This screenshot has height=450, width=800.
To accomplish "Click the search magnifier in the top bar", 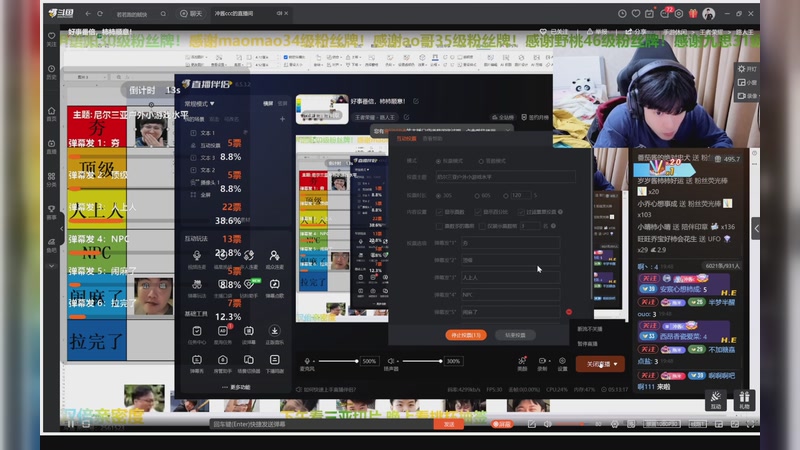I will 163,14.
